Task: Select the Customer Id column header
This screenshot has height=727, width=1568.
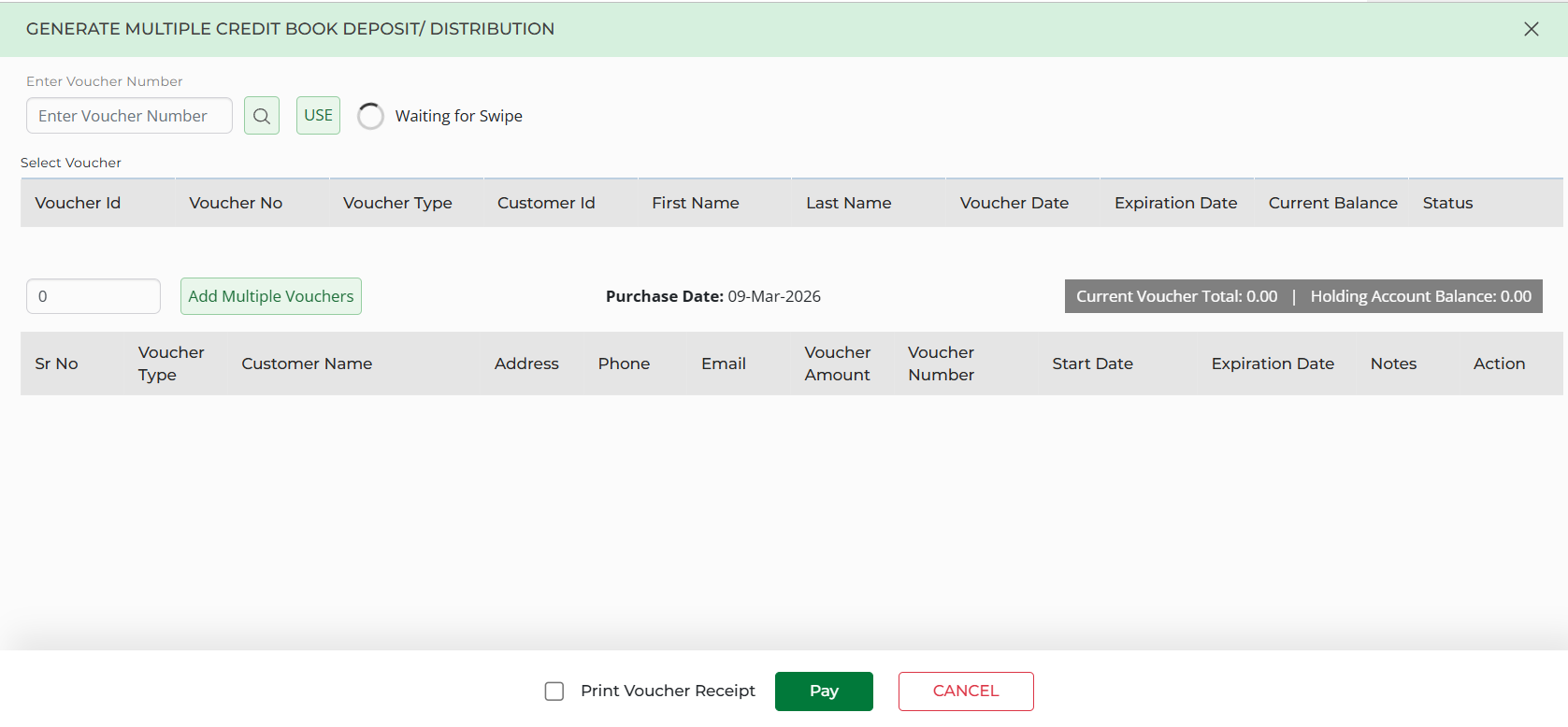Action: [546, 203]
